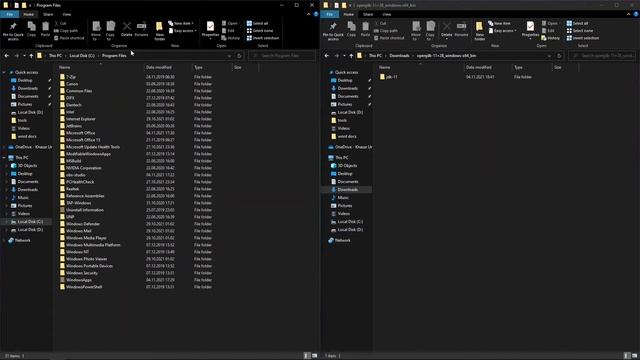Create New folder in Program Files window

click(x=160, y=31)
